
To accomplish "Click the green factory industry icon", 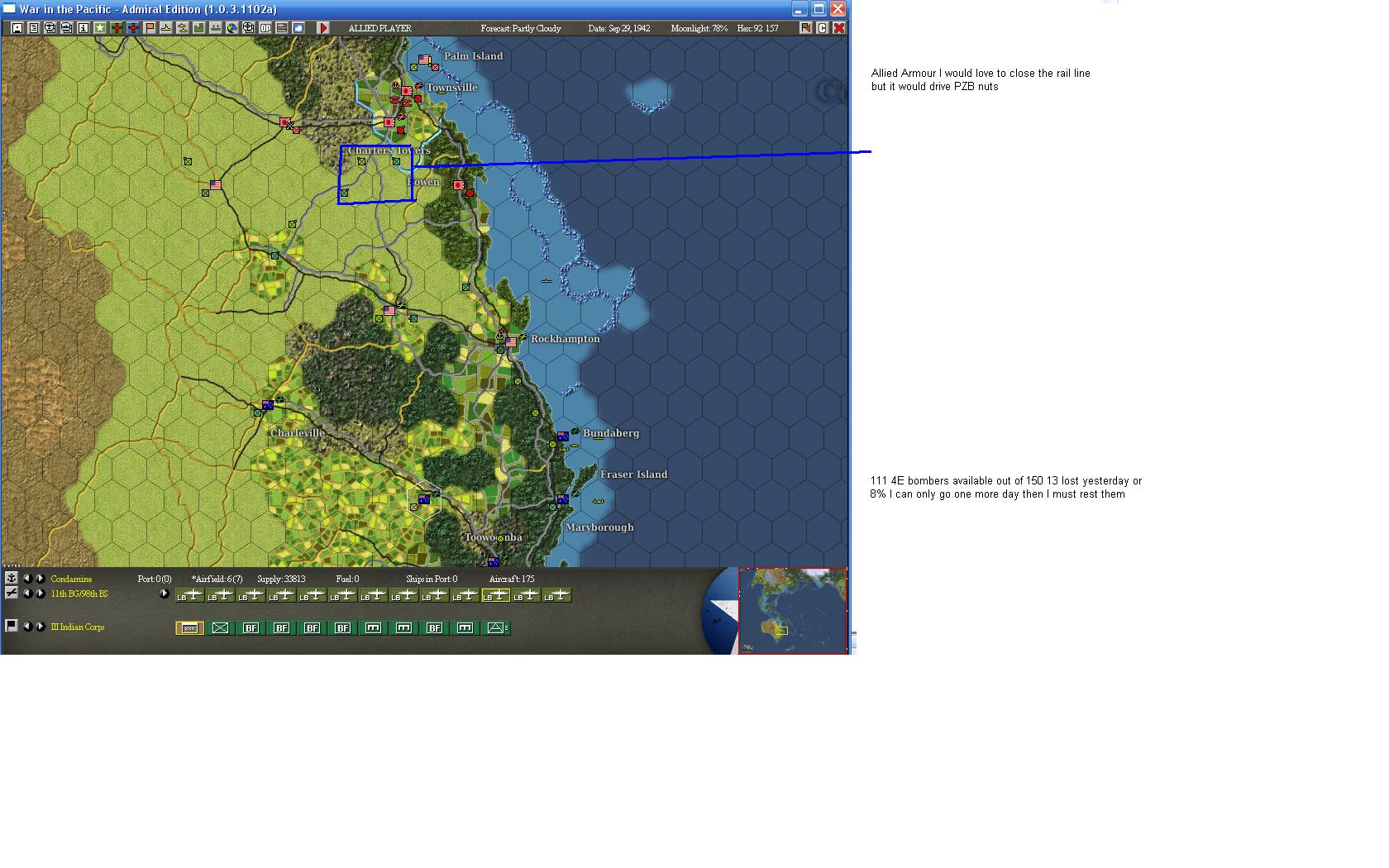I will tap(198, 28).
